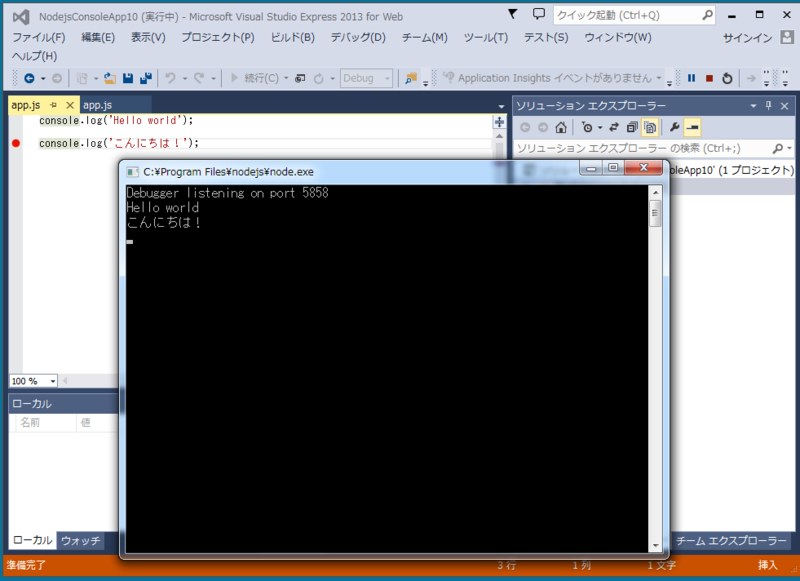Click the notifications flag icon in title bar
Viewport: 800px width, 581px height.
pyautogui.click(x=513, y=14)
